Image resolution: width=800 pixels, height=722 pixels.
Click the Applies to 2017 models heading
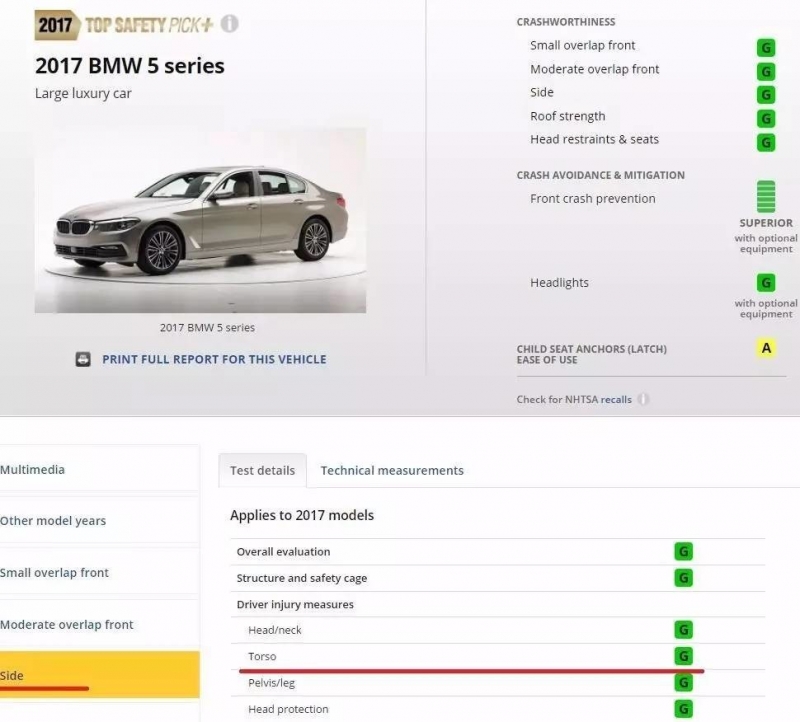pos(302,515)
